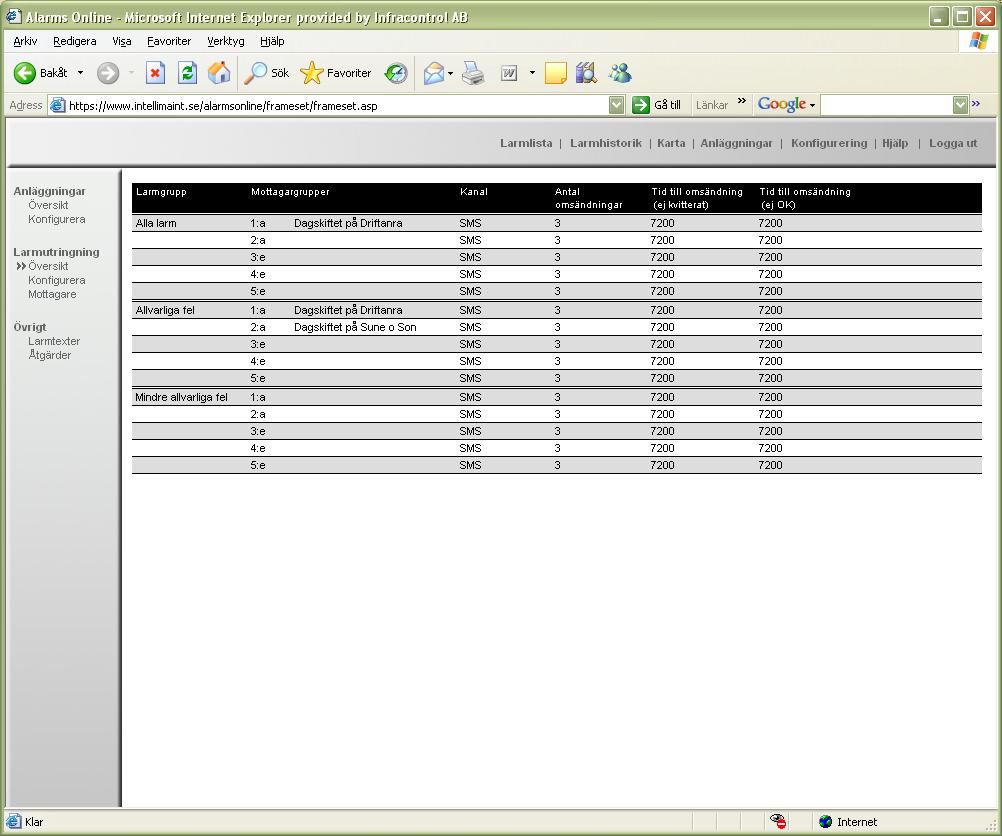Click the Windows flag logo

(x=978, y=41)
